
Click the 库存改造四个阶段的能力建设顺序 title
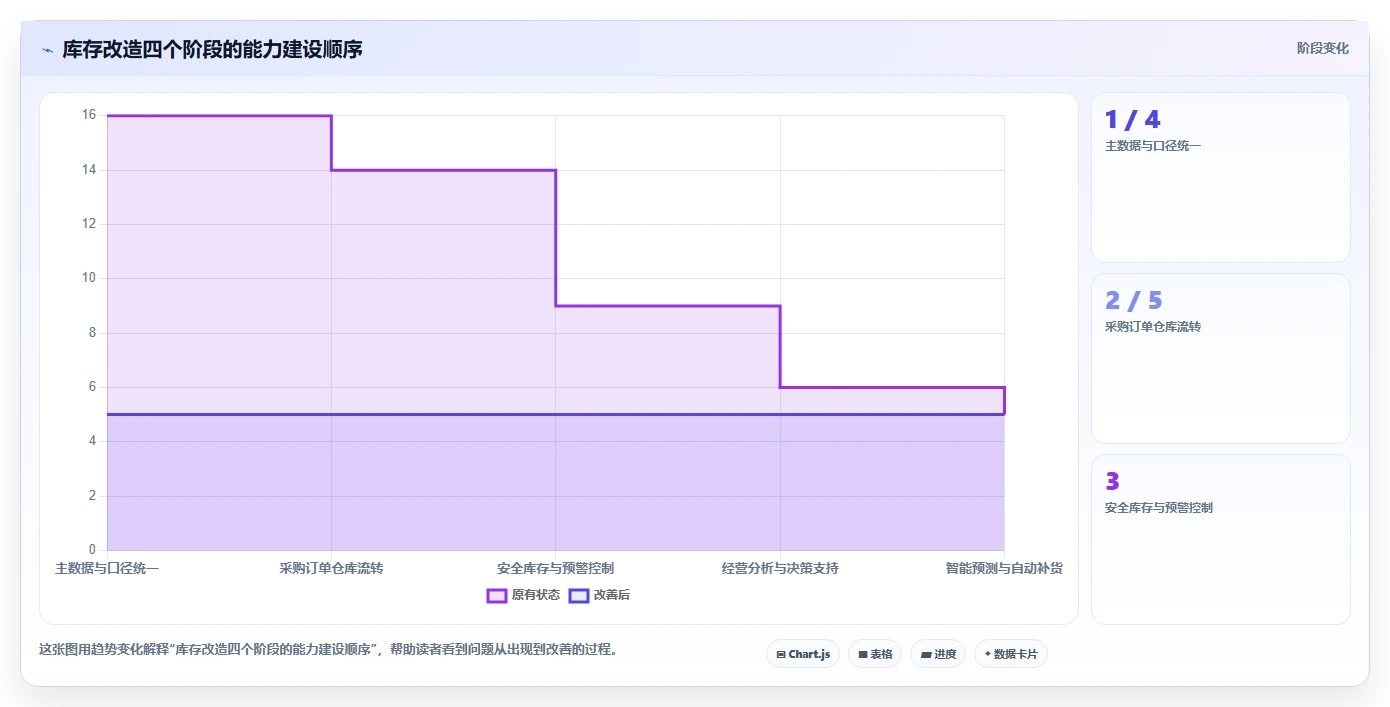(212, 49)
